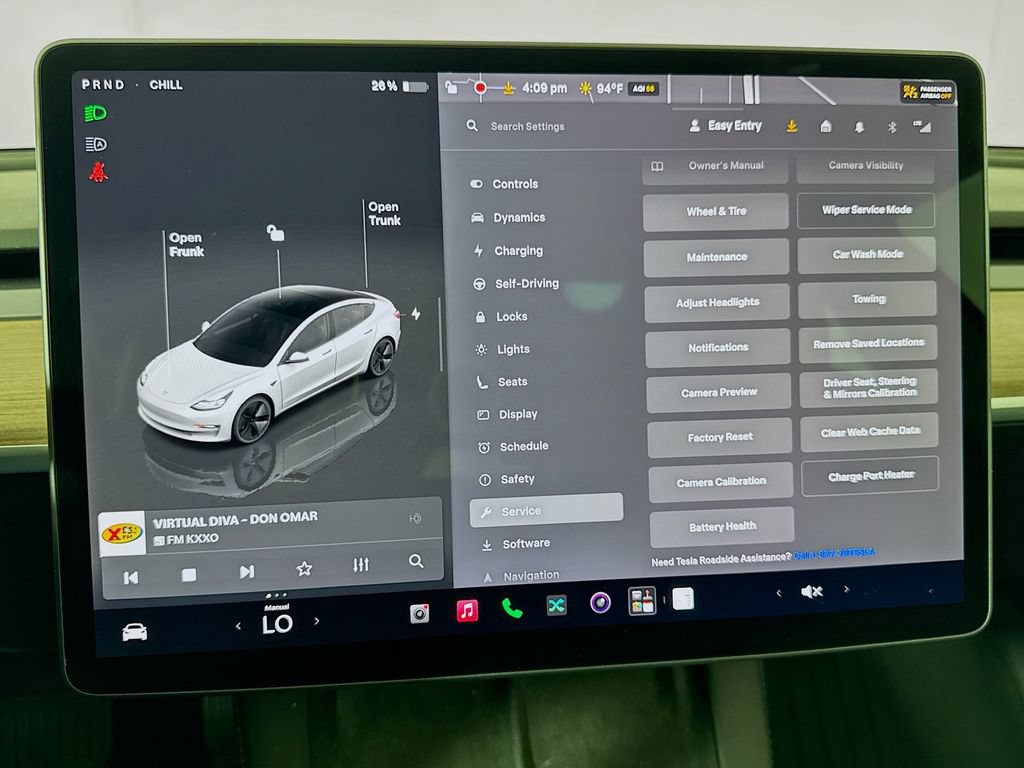
Task: Tap the car controls icon in the dock
Action: pyautogui.click(x=135, y=632)
